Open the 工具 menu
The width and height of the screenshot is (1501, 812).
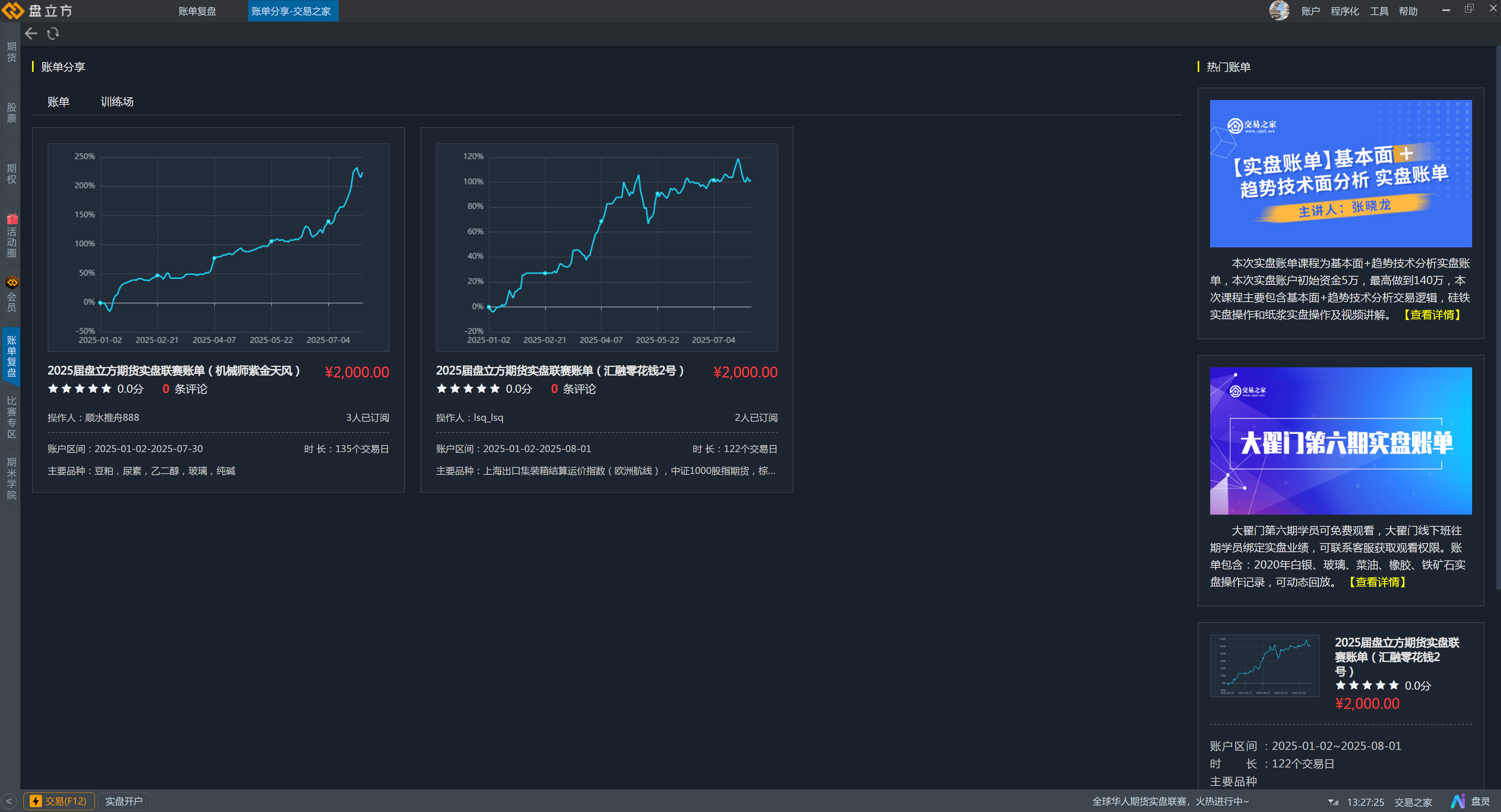click(1379, 11)
